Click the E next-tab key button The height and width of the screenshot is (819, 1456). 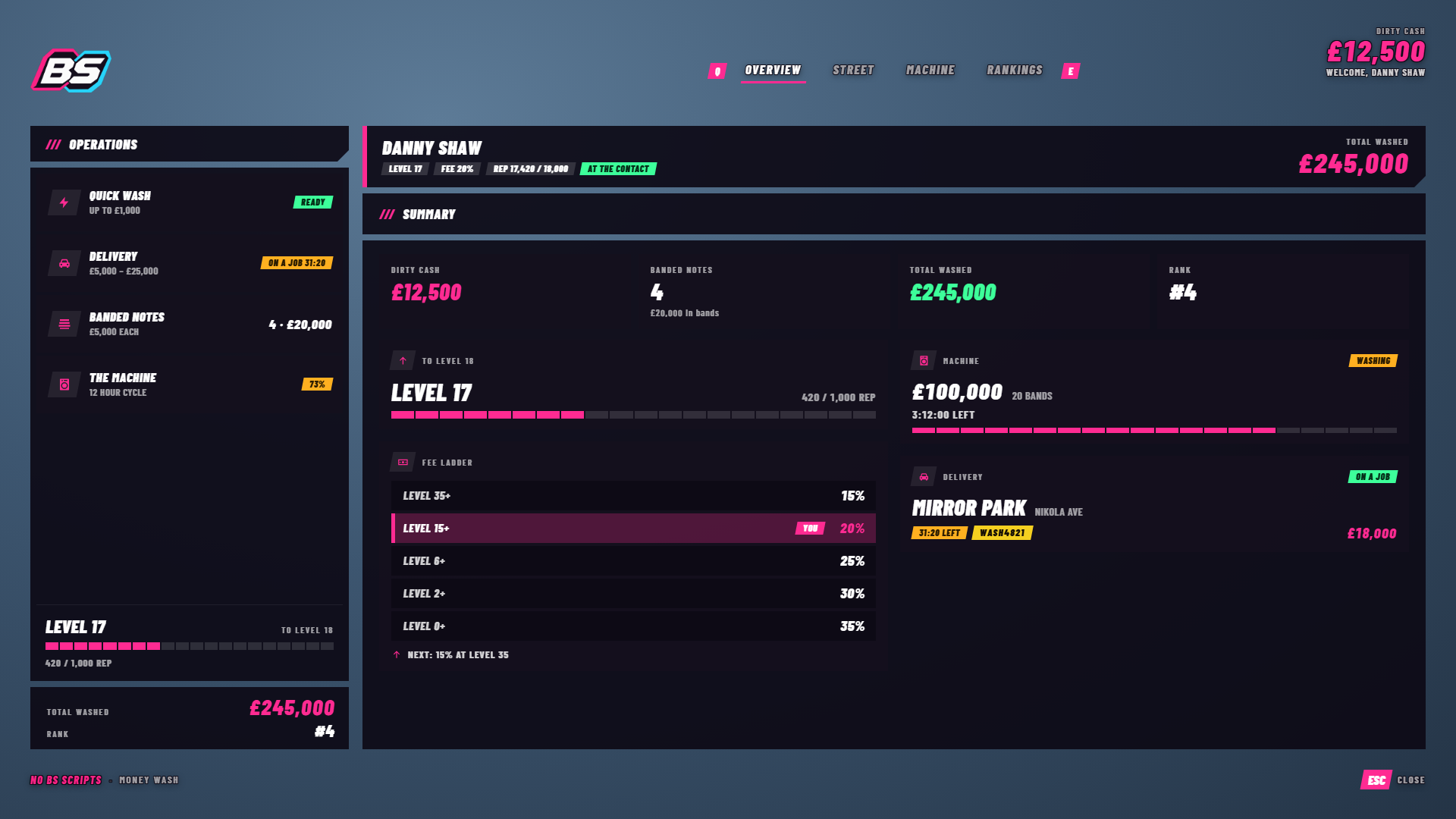pos(1071,71)
